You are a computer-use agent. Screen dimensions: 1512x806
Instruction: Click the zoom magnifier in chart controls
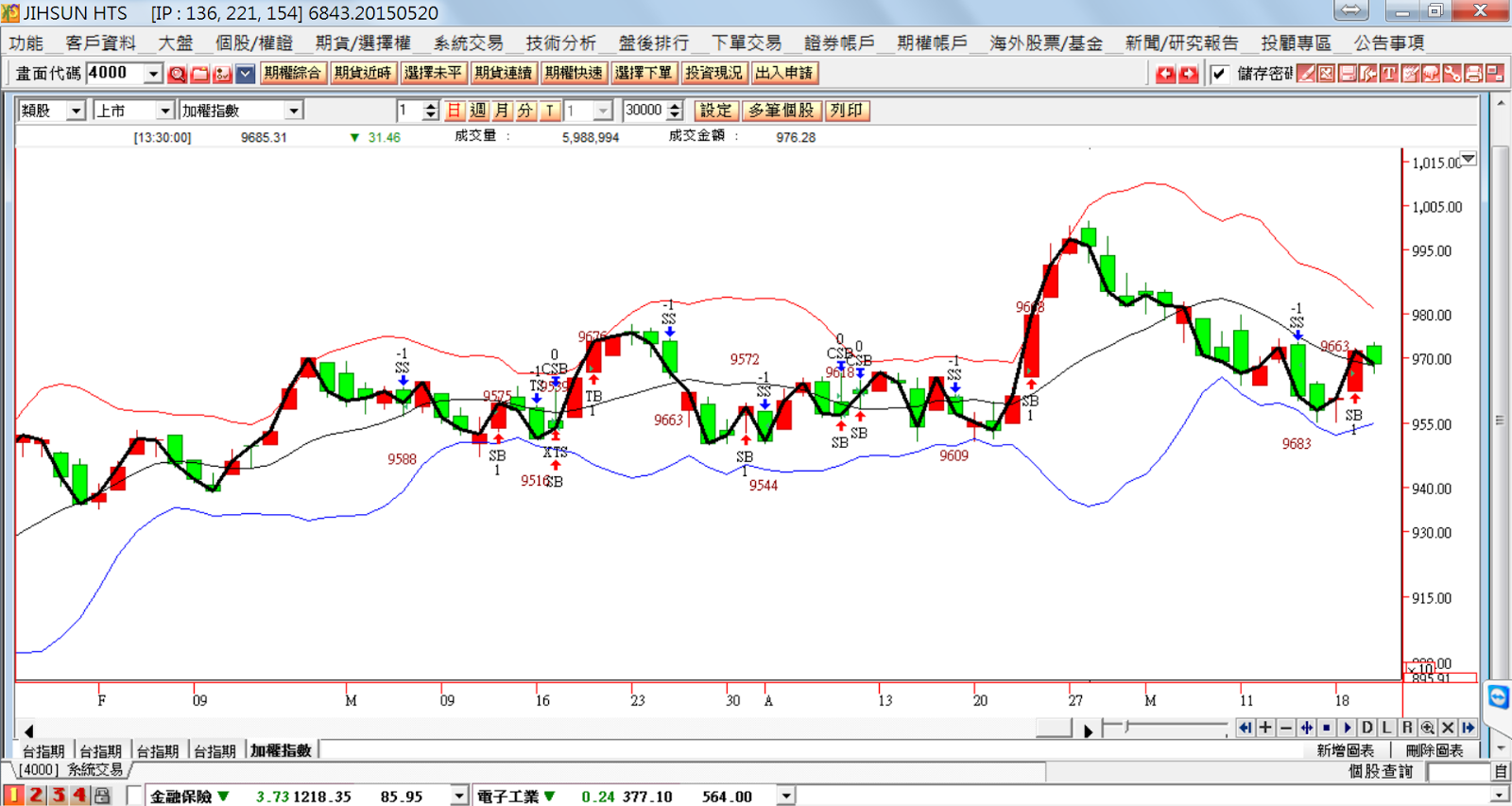pyautogui.click(x=1428, y=728)
